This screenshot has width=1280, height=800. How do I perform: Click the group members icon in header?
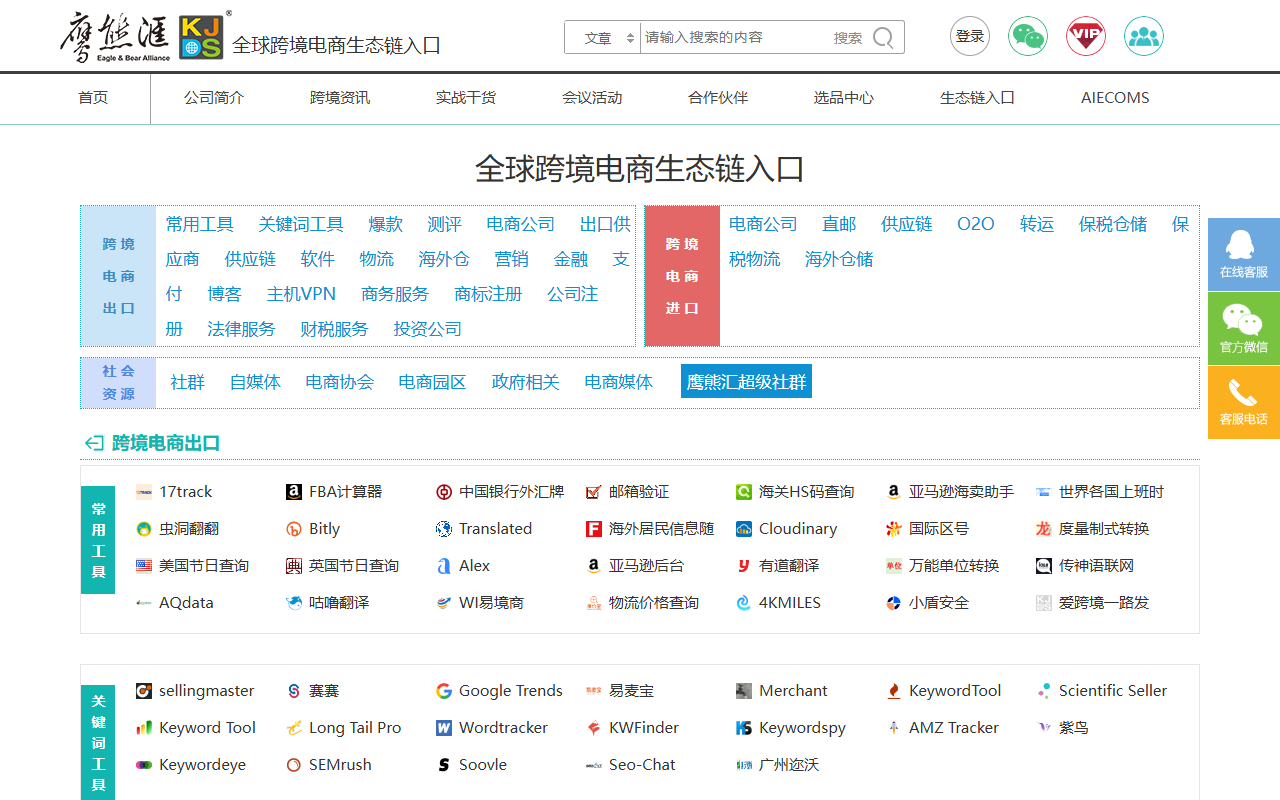[1143, 37]
